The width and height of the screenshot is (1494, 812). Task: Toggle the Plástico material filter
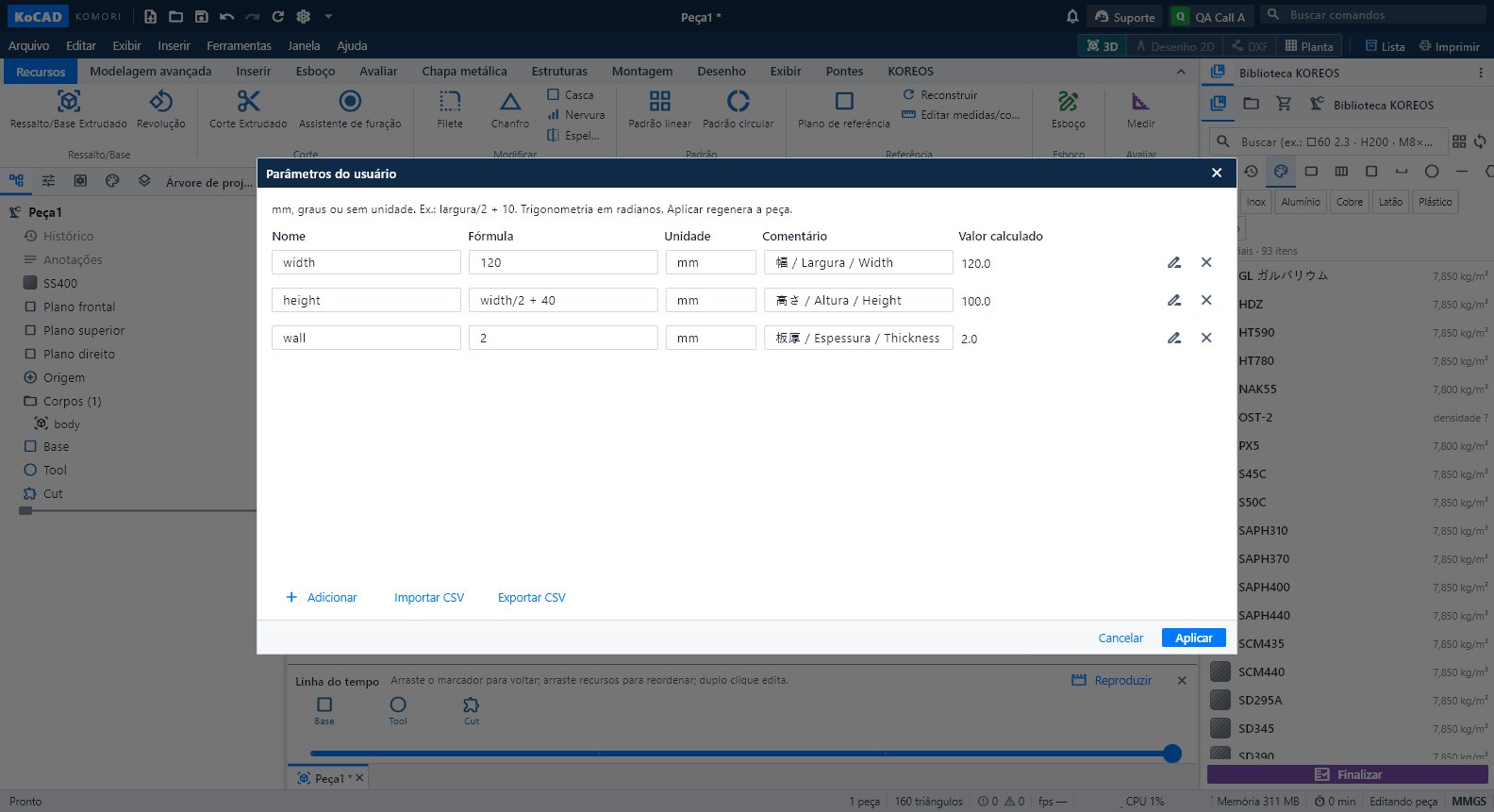coord(1436,202)
